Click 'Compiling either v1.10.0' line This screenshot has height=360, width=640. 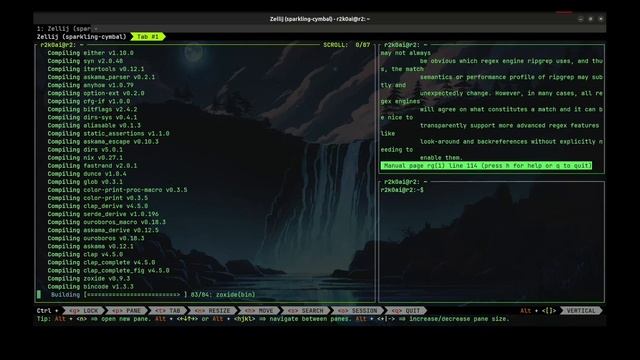(90, 53)
